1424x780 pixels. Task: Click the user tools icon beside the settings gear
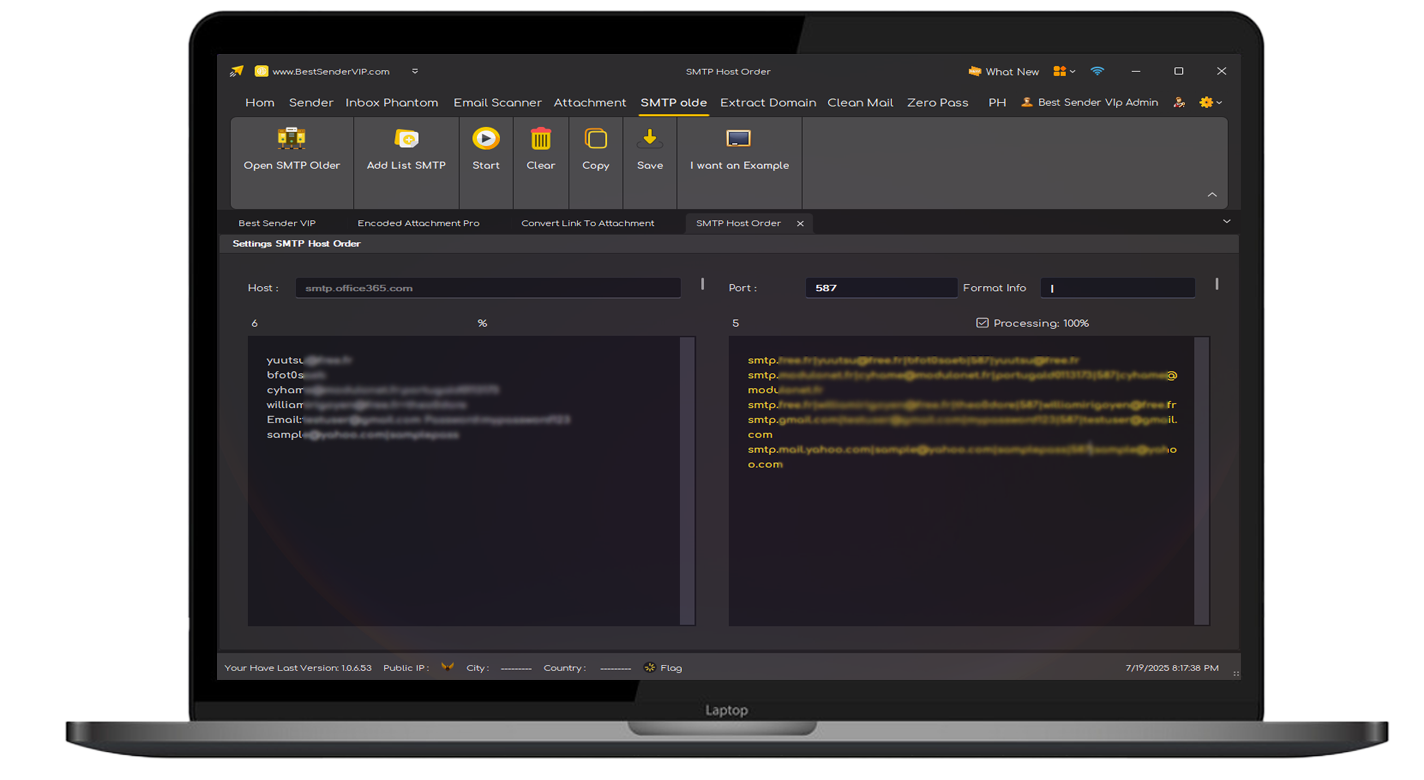click(x=1179, y=102)
